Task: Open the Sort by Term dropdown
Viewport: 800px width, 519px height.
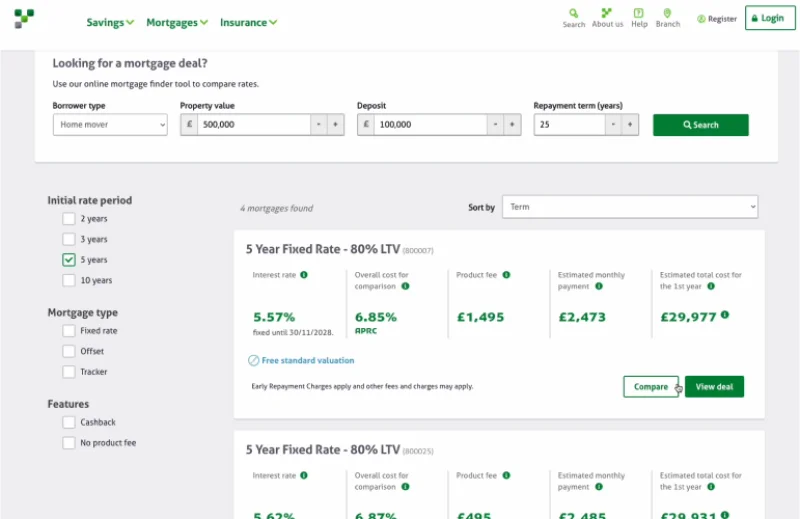Action: (630, 207)
